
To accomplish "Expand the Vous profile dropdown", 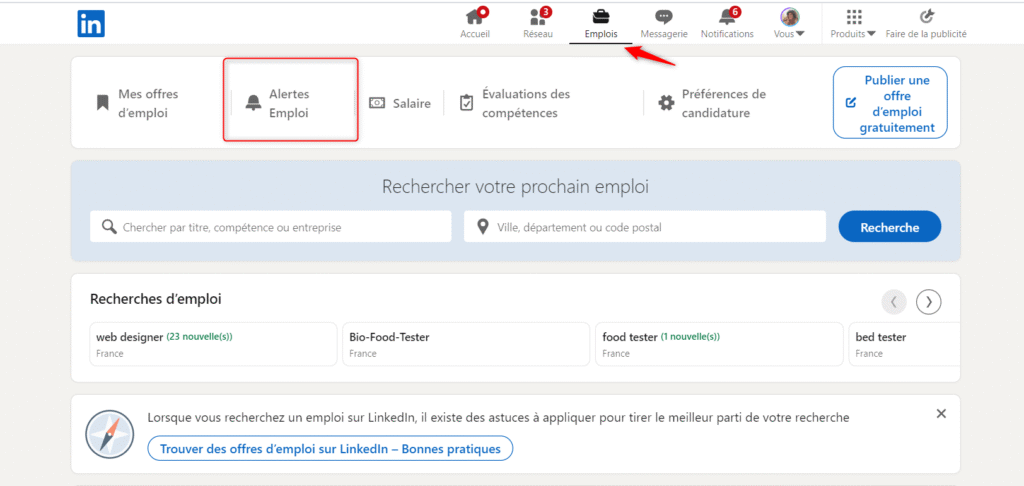I will pyautogui.click(x=790, y=23).
